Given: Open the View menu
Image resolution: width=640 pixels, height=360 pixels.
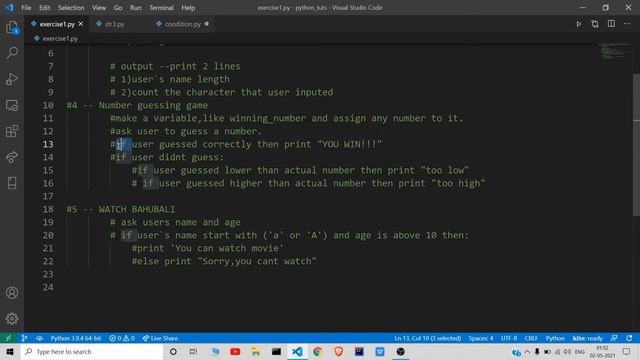Looking at the screenshot, I should [x=98, y=8].
